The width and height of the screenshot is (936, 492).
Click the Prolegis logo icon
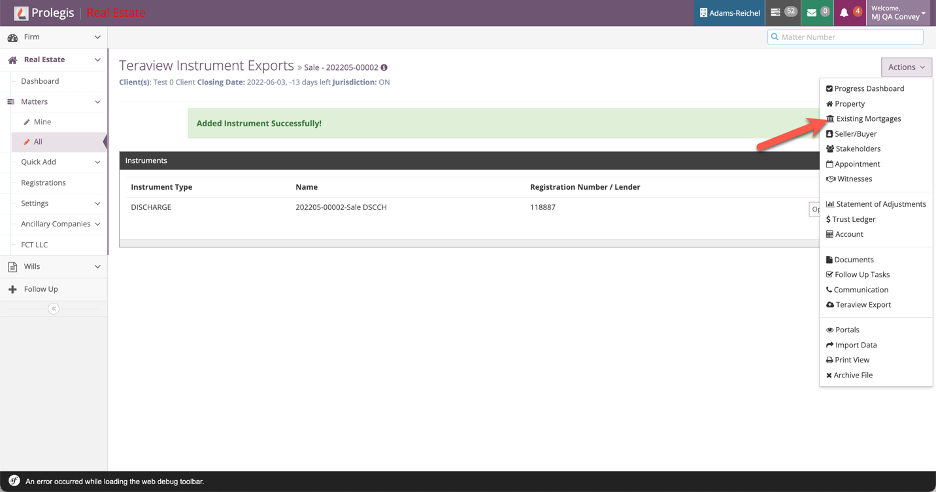[21, 13]
